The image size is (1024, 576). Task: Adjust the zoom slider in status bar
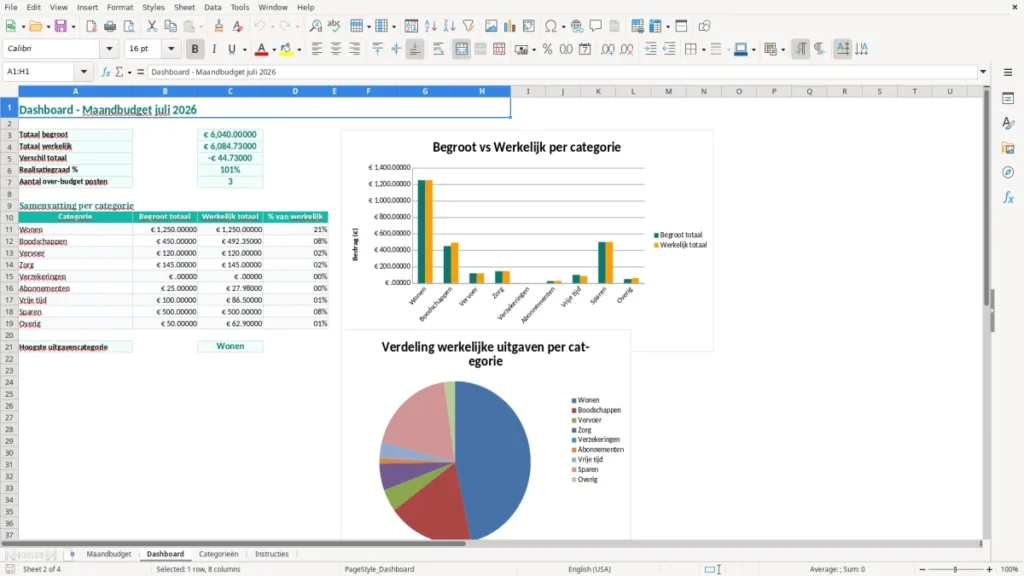(955, 569)
